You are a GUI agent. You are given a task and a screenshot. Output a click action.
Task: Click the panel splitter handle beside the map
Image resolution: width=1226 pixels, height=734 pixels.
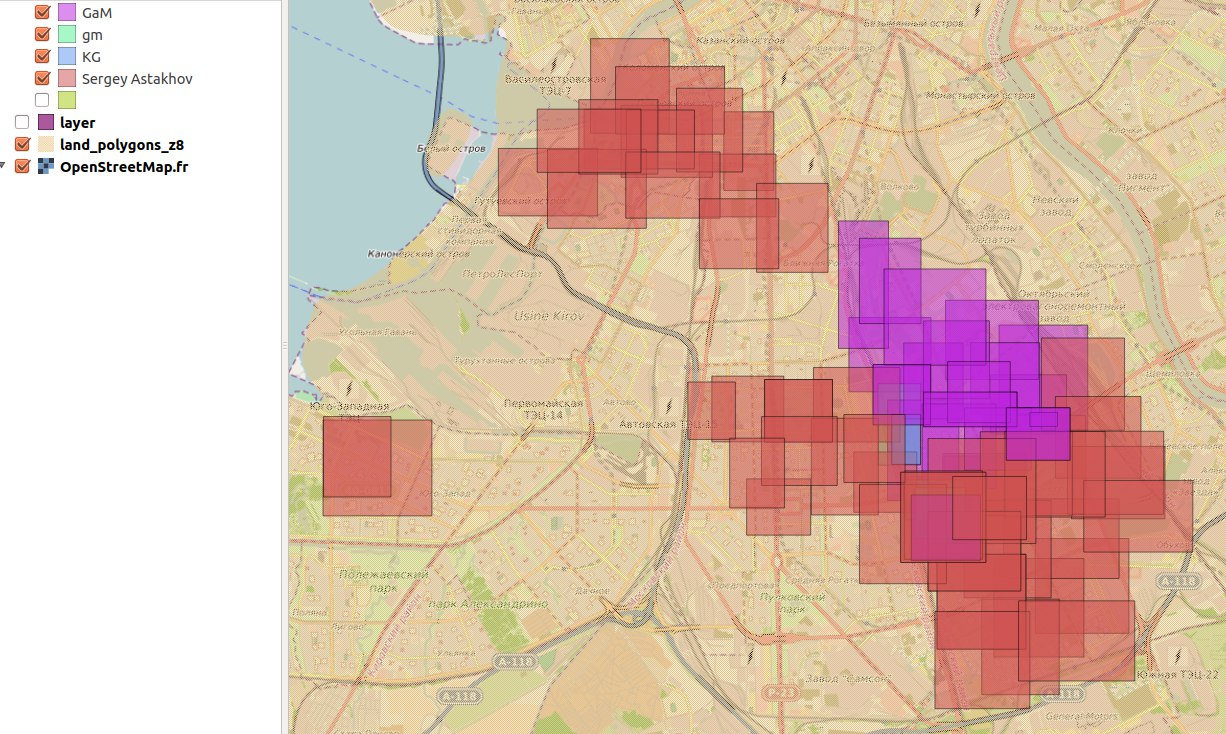[284, 345]
